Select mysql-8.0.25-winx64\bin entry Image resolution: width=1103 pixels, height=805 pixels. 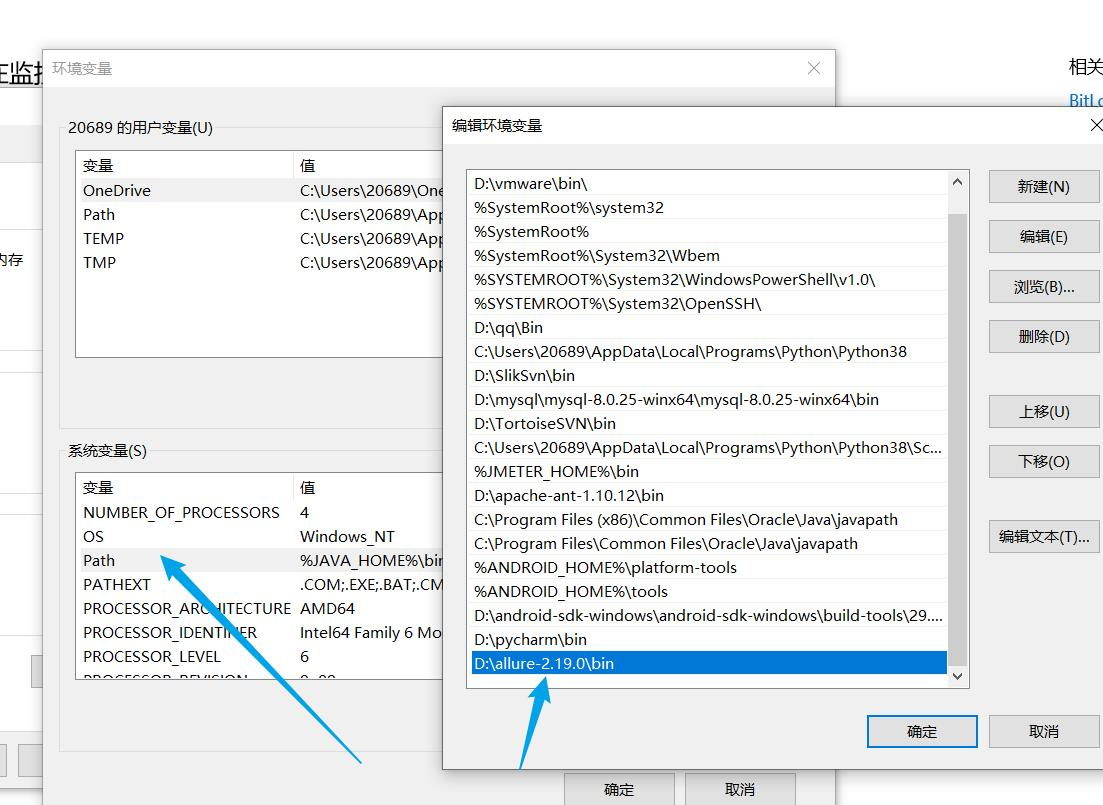709,399
